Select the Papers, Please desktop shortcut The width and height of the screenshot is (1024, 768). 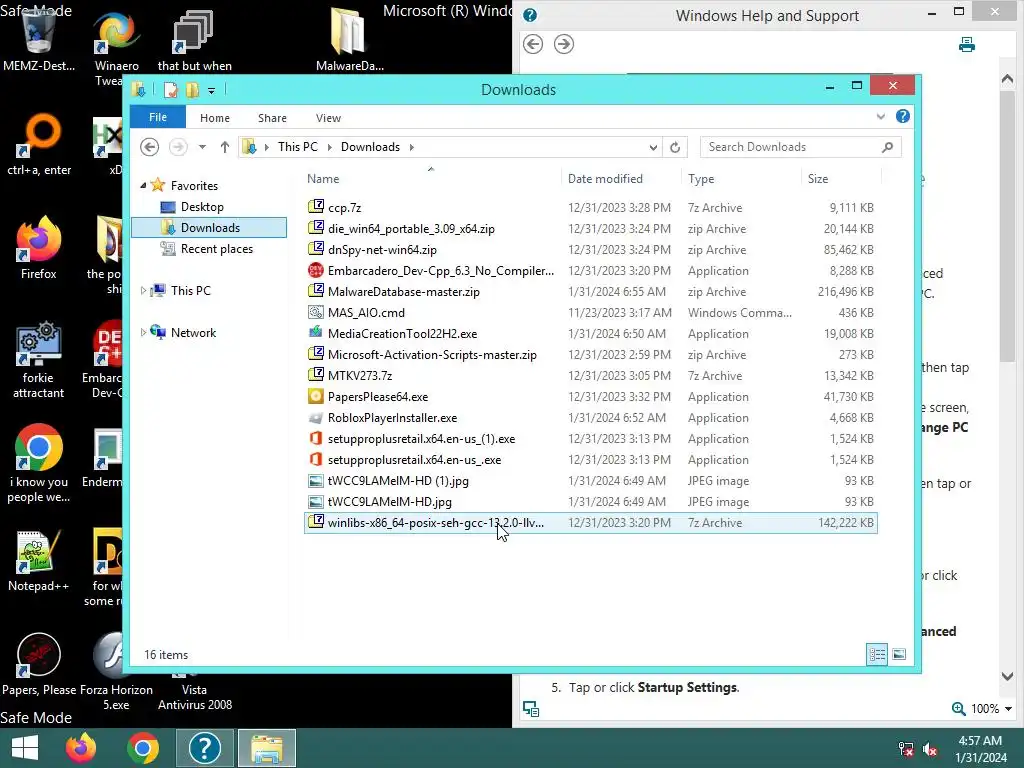coord(39,665)
